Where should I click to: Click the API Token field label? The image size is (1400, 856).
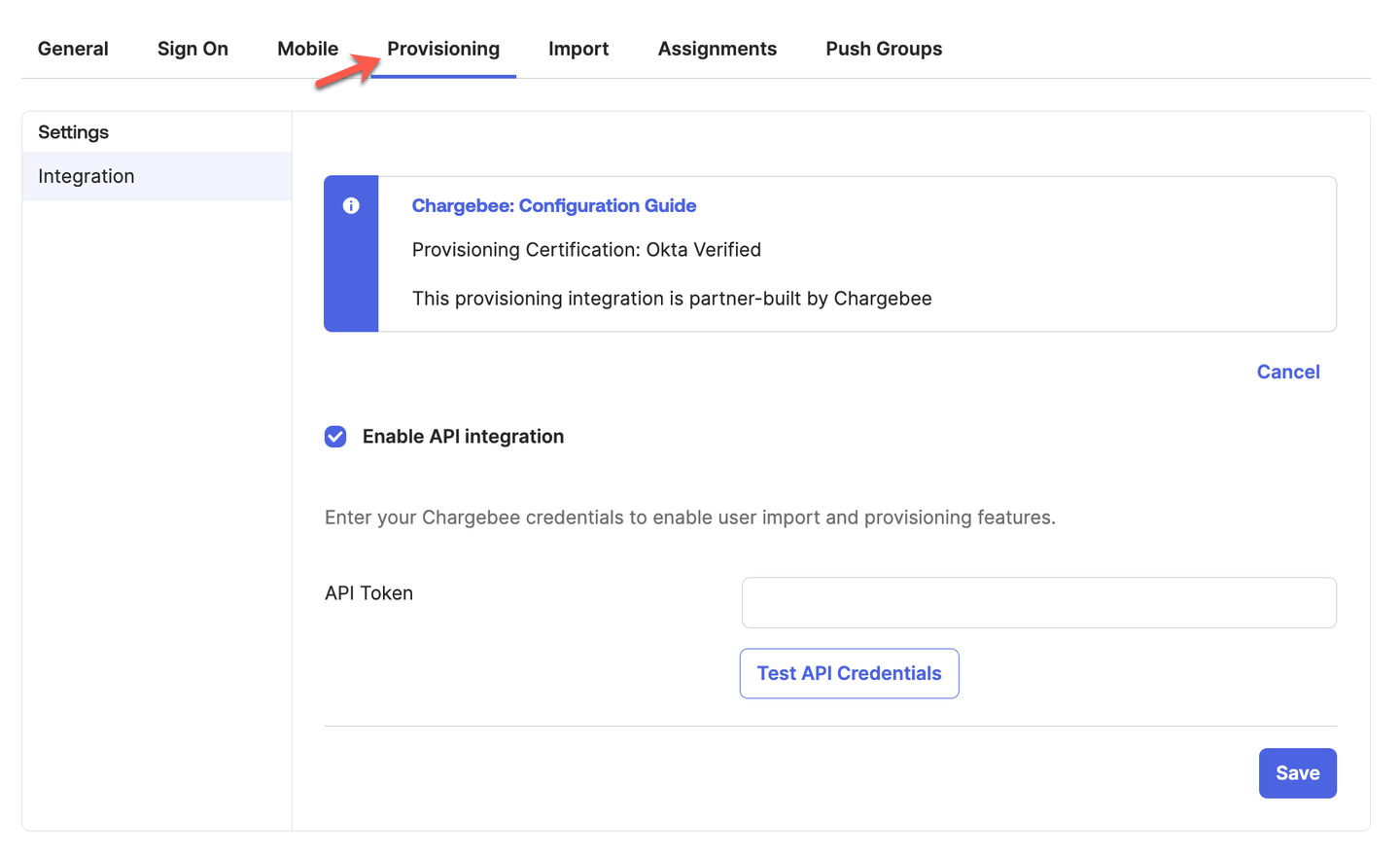[x=368, y=593]
